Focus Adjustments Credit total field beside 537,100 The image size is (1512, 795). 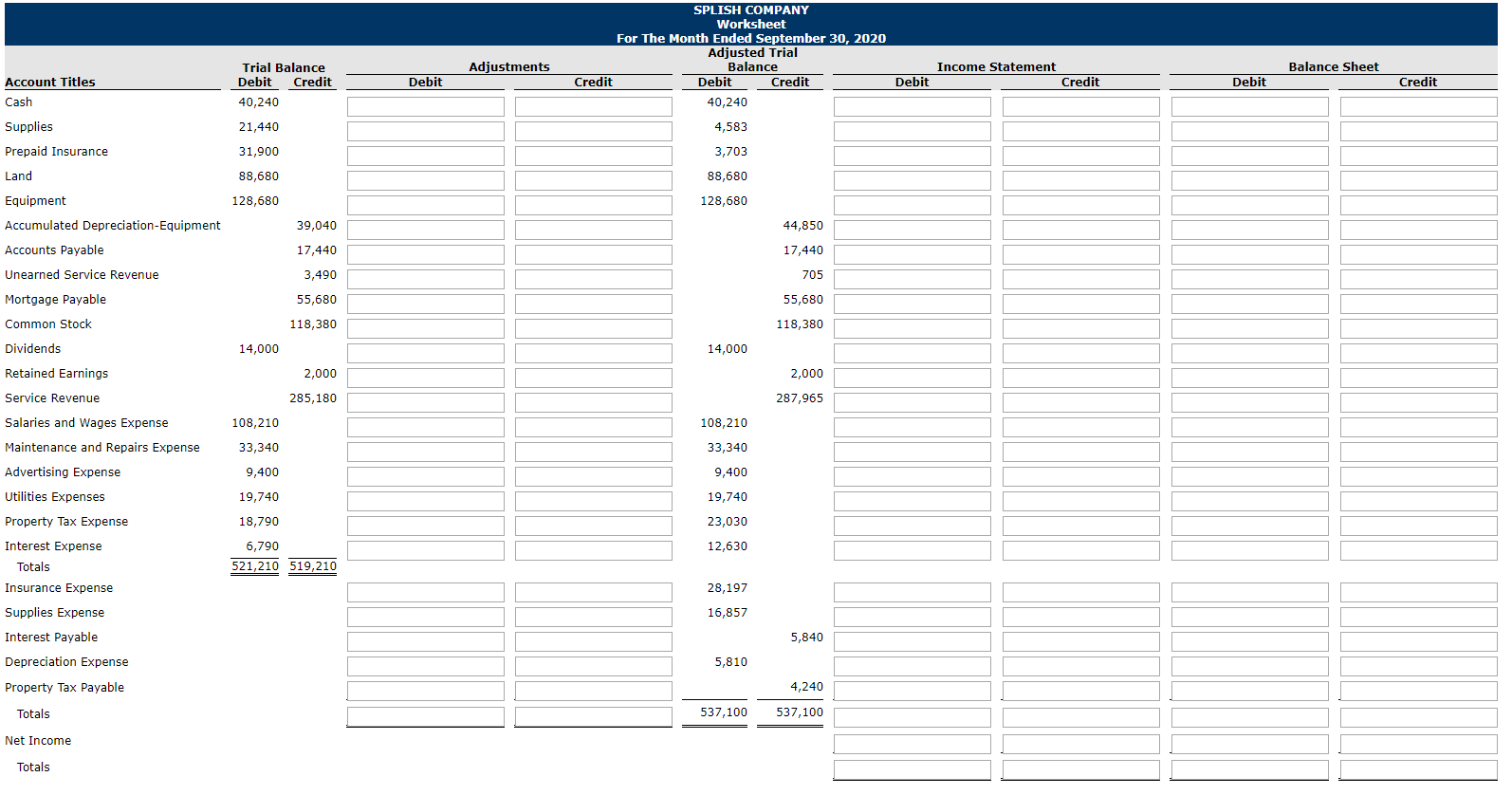point(594,717)
